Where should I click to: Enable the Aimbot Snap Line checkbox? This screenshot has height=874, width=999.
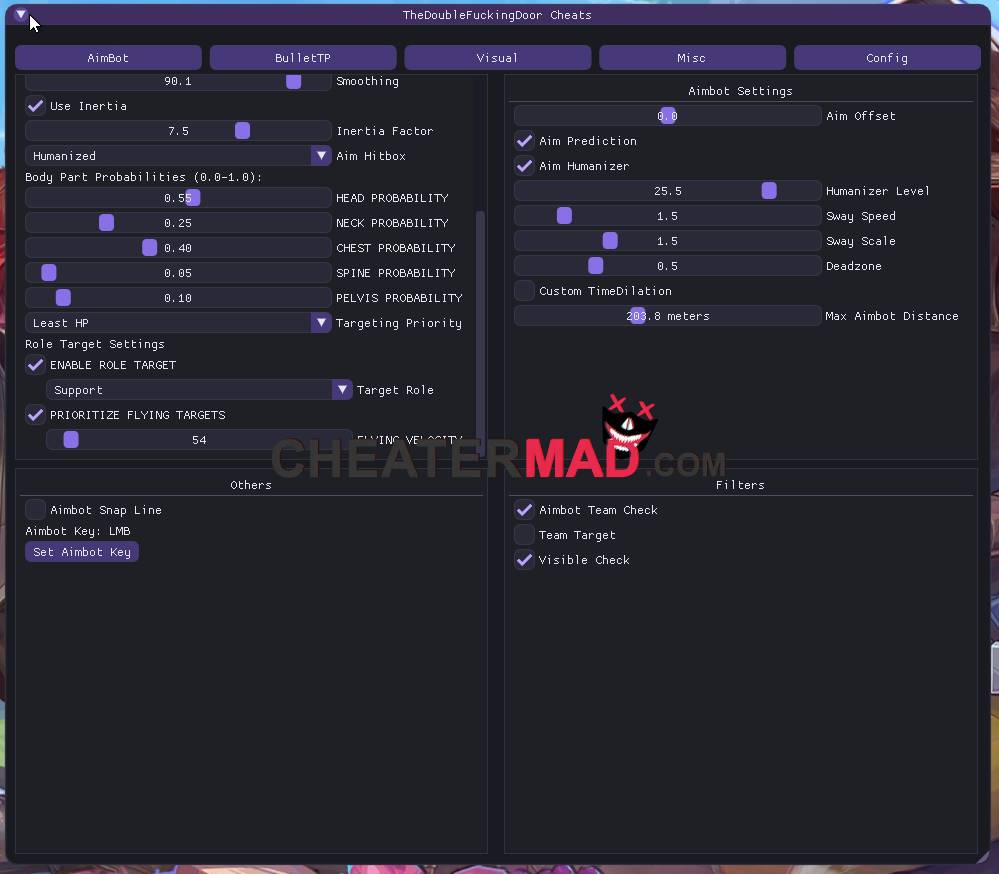36,510
